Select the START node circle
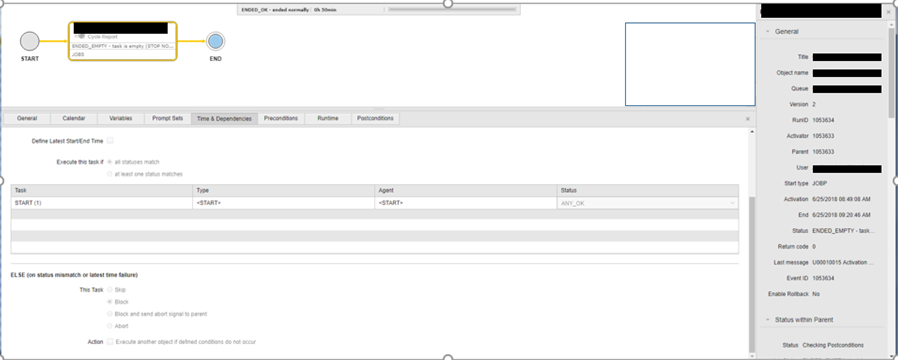Image resolution: width=898 pixels, height=360 pixels. [30, 41]
